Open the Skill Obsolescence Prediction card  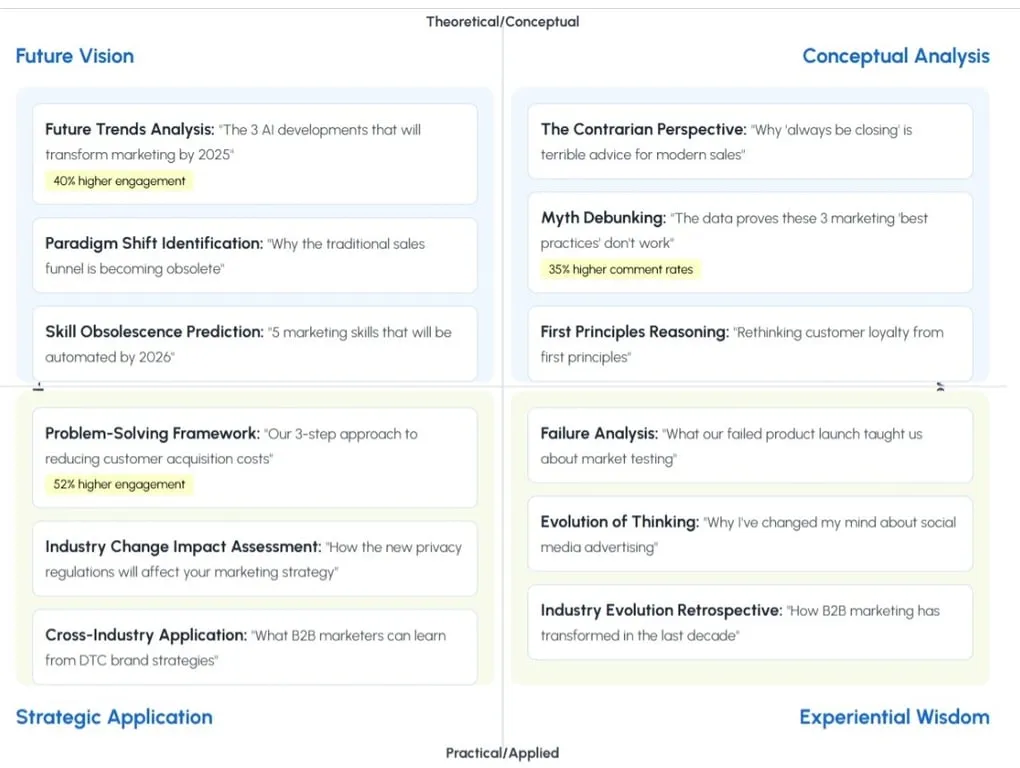254,343
